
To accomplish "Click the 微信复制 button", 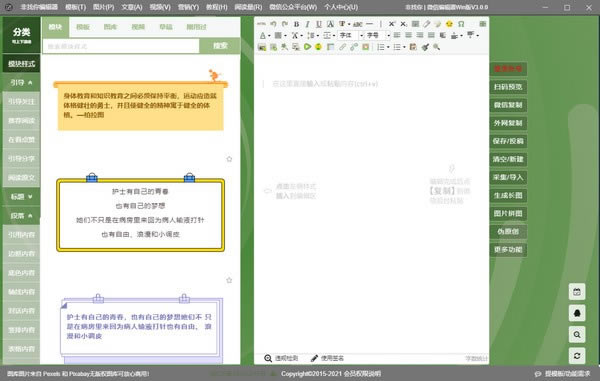I will coord(508,105).
